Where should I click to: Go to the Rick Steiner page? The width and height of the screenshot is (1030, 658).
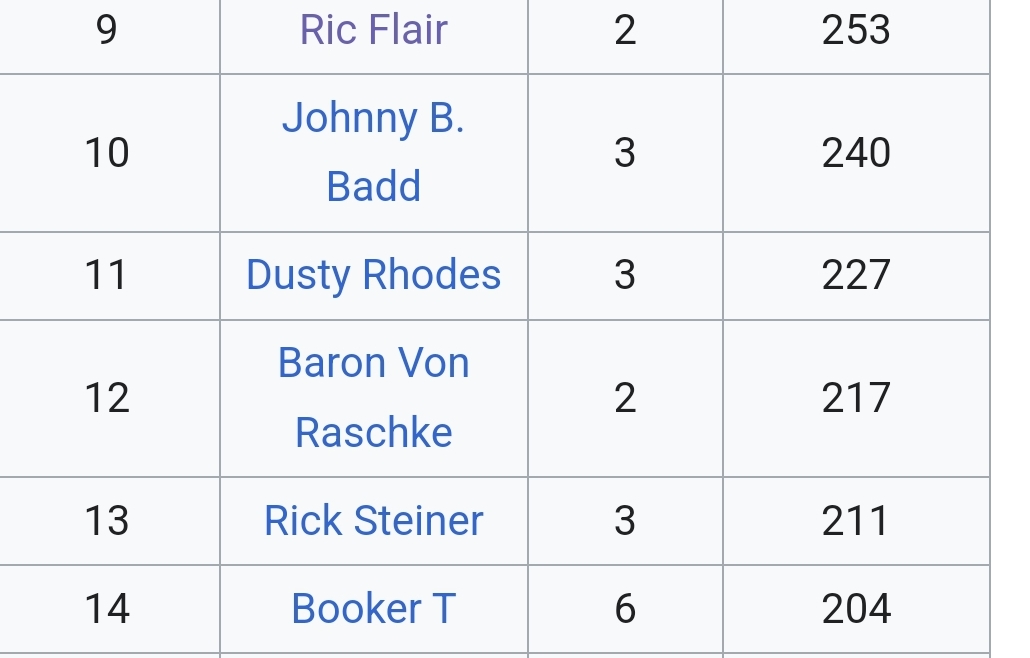point(373,521)
